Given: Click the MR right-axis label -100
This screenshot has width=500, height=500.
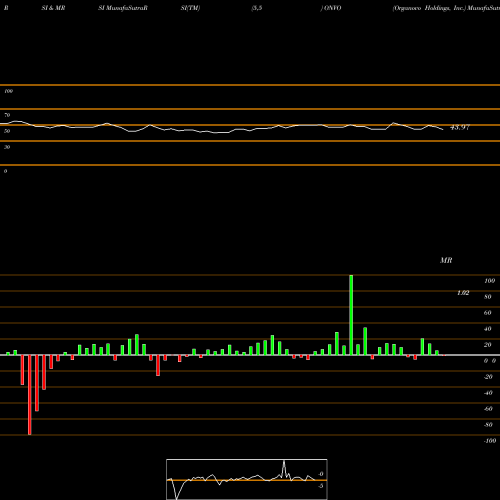Looking at the screenshot, I should (x=490, y=441).
